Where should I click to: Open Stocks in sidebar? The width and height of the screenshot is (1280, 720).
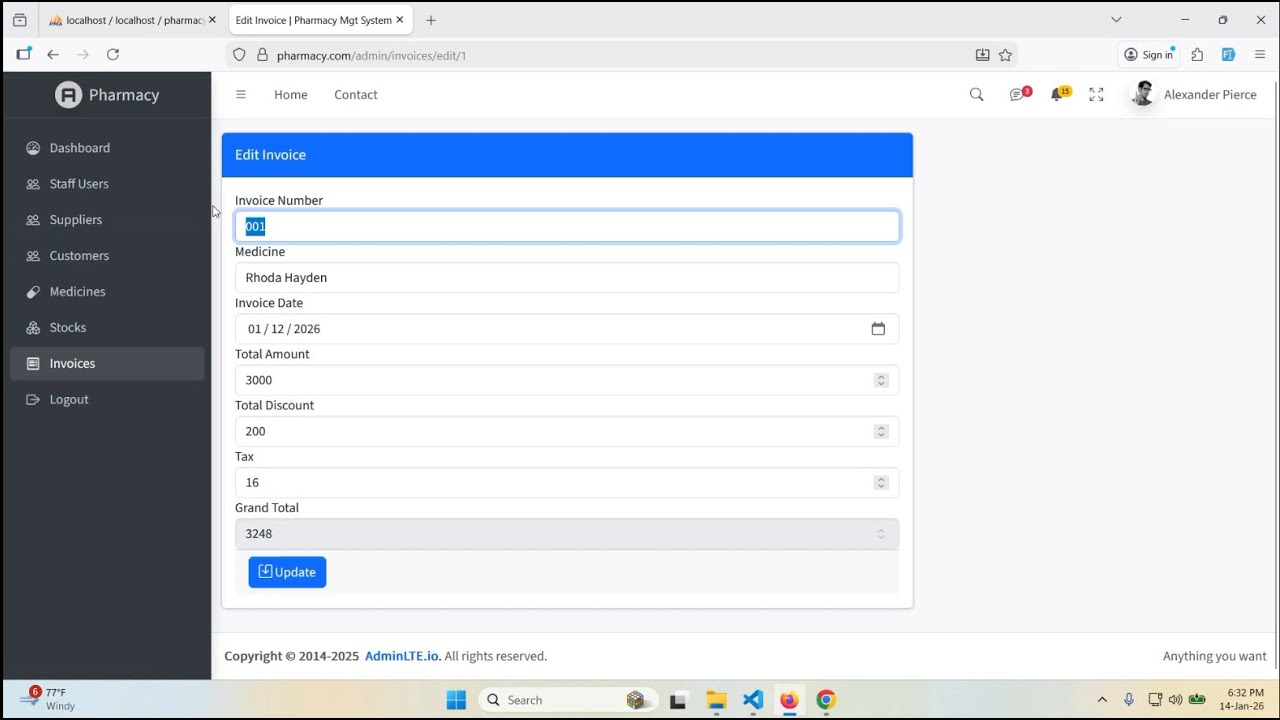click(x=107, y=328)
